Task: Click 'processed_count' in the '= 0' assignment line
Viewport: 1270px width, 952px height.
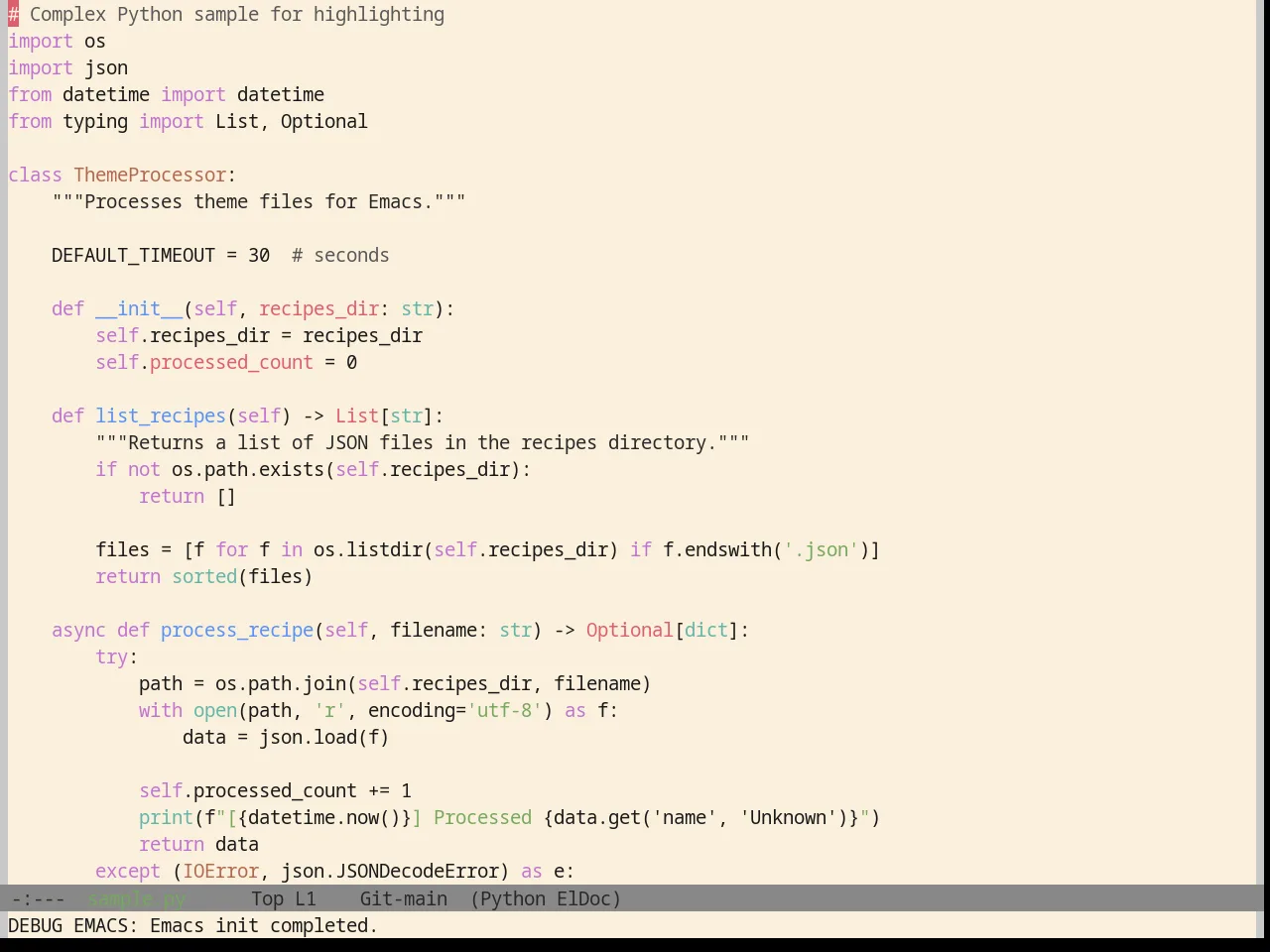Action: (231, 363)
